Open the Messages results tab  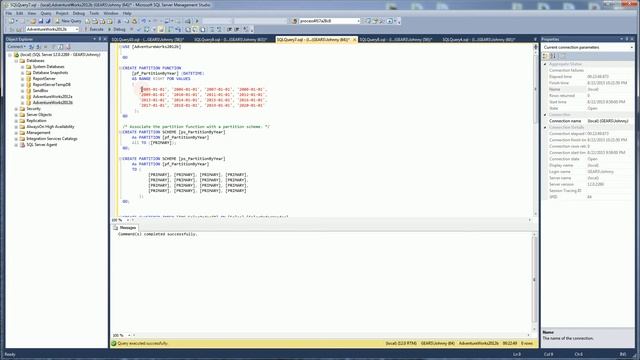click(125, 228)
